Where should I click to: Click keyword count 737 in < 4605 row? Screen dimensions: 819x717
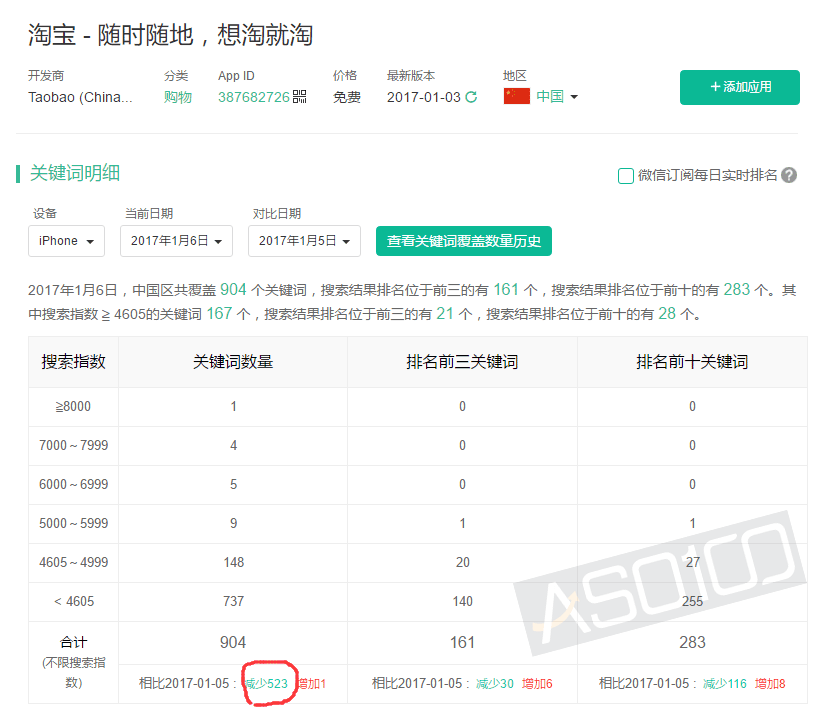(x=233, y=602)
